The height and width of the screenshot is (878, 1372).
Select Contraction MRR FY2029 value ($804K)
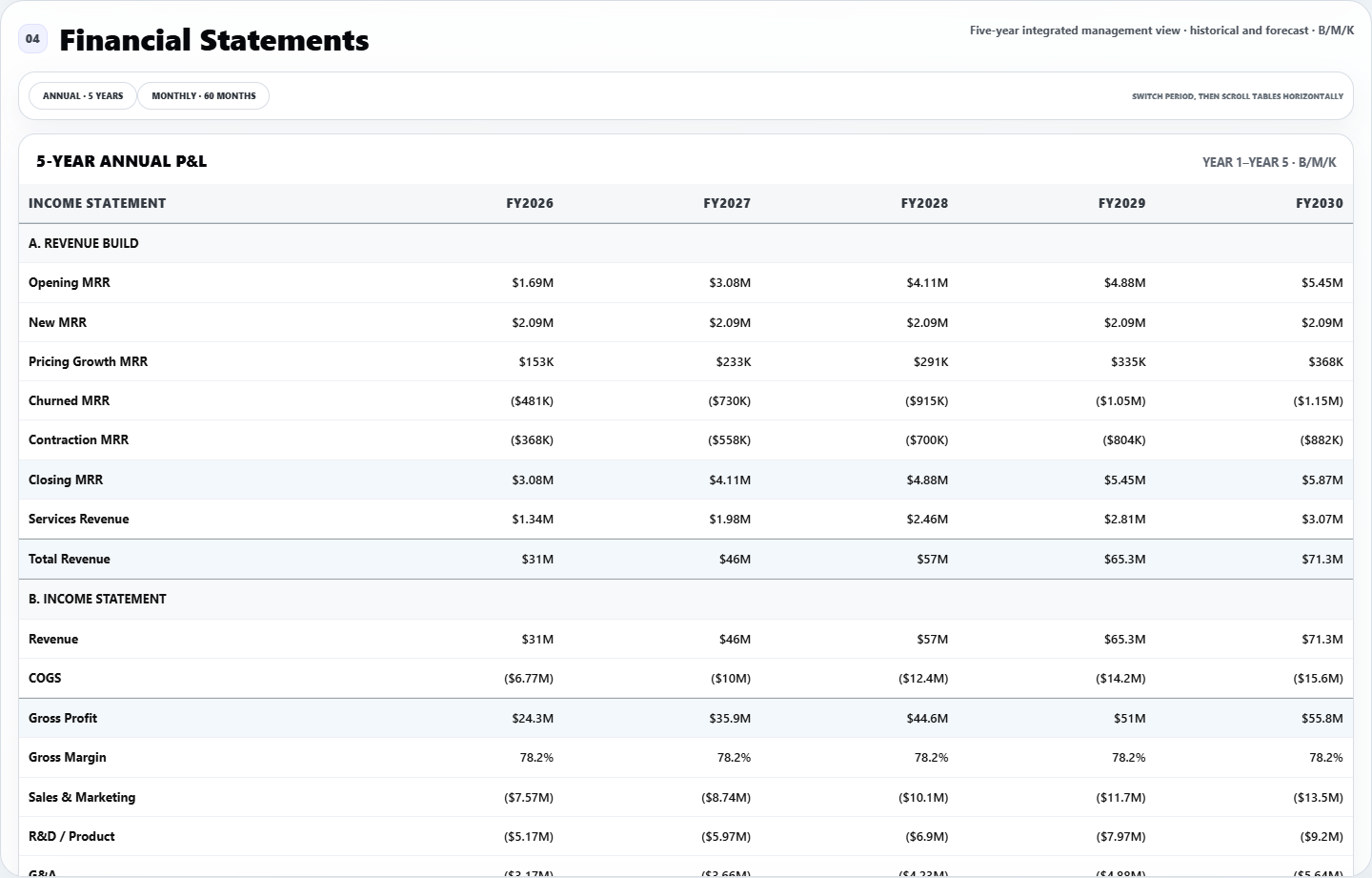point(1124,439)
